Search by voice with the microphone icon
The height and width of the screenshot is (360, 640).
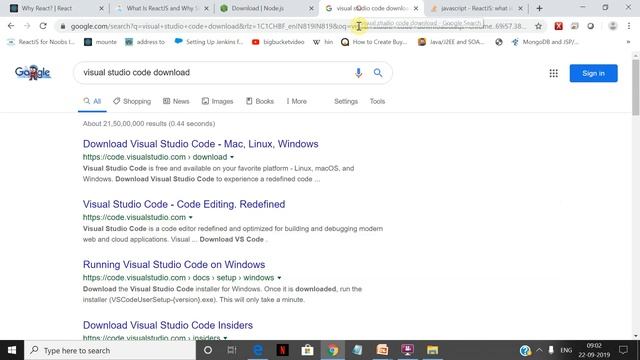(358, 73)
